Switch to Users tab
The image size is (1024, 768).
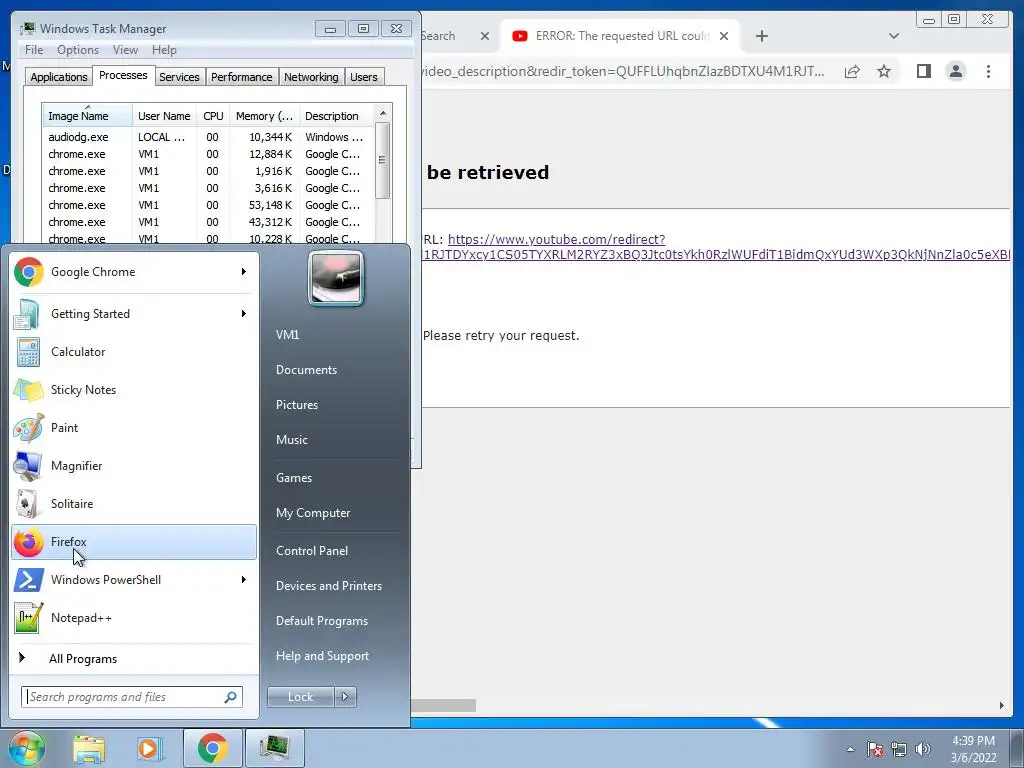tap(363, 77)
